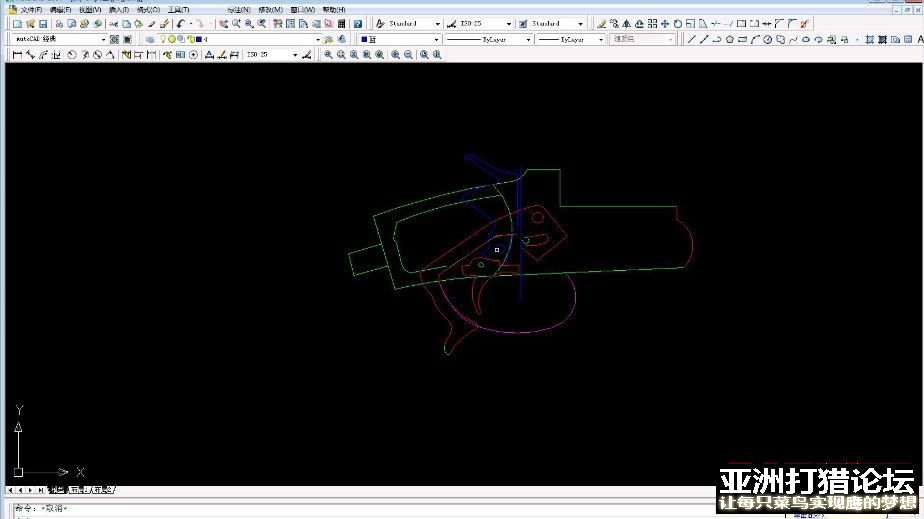Click the last-tab navigation arrow
Screen dimensions: 924x519
[41, 490]
